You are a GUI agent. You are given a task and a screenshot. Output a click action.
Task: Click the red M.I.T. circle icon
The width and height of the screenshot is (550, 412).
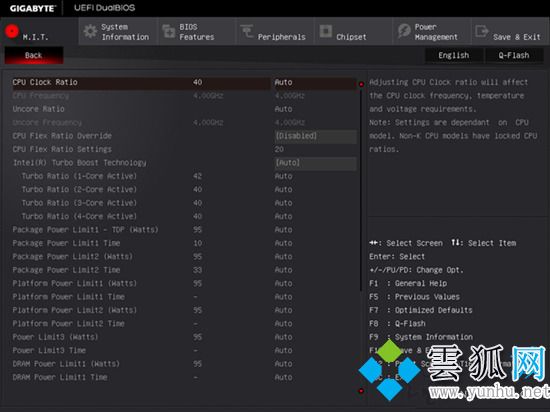tap(12, 31)
